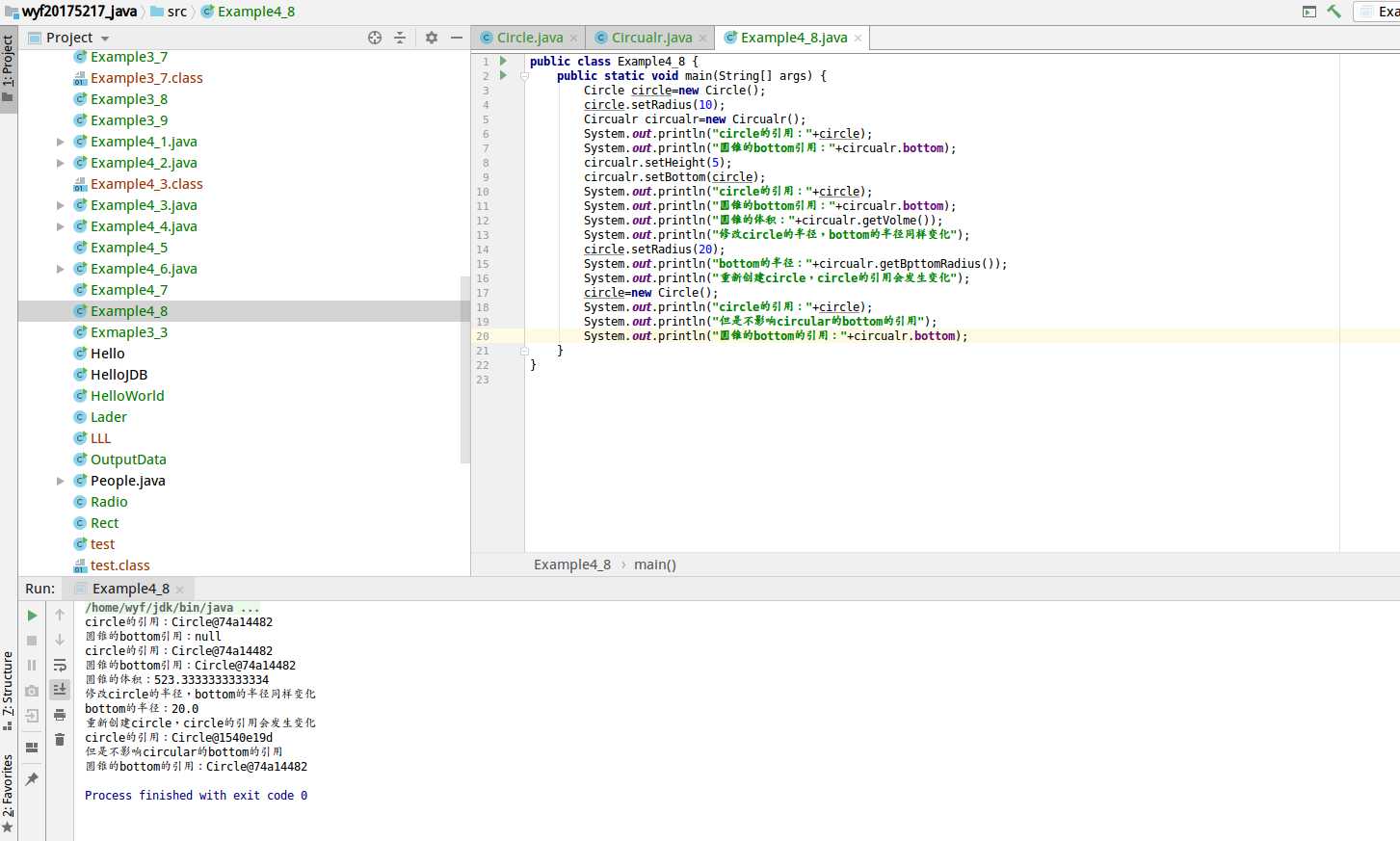
Task: Expand the Example4_4.java tree node
Action: pyautogui.click(x=61, y=226)
